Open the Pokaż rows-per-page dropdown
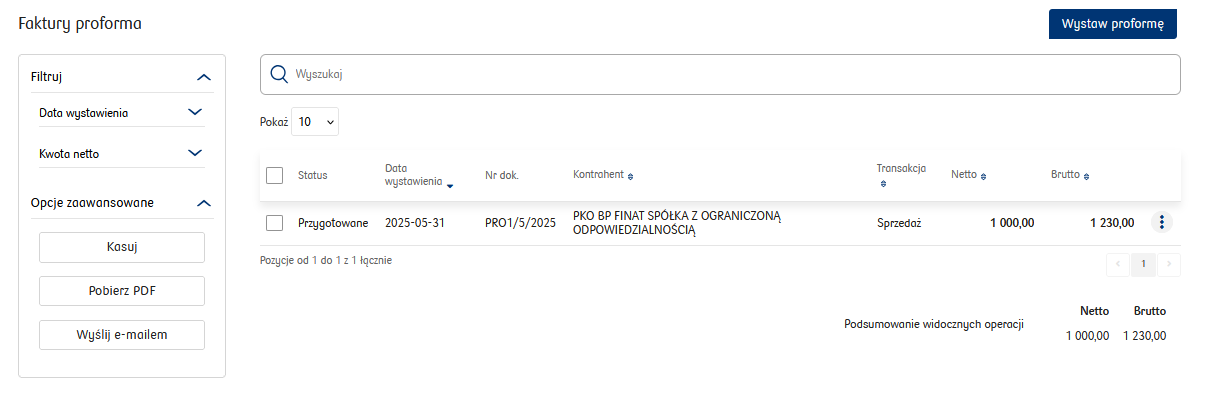 315,121
